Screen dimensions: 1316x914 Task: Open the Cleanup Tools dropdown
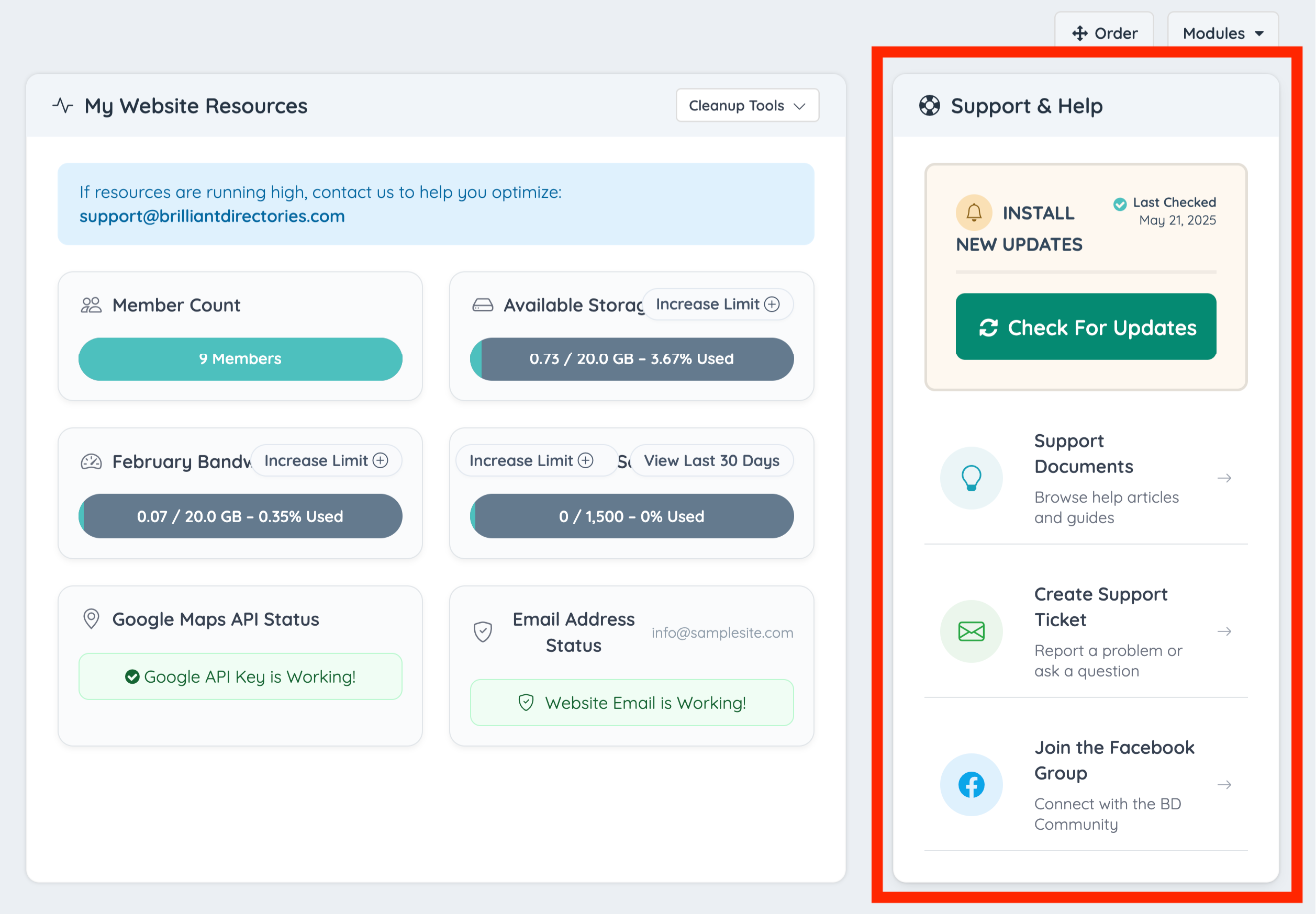point(746,105)
